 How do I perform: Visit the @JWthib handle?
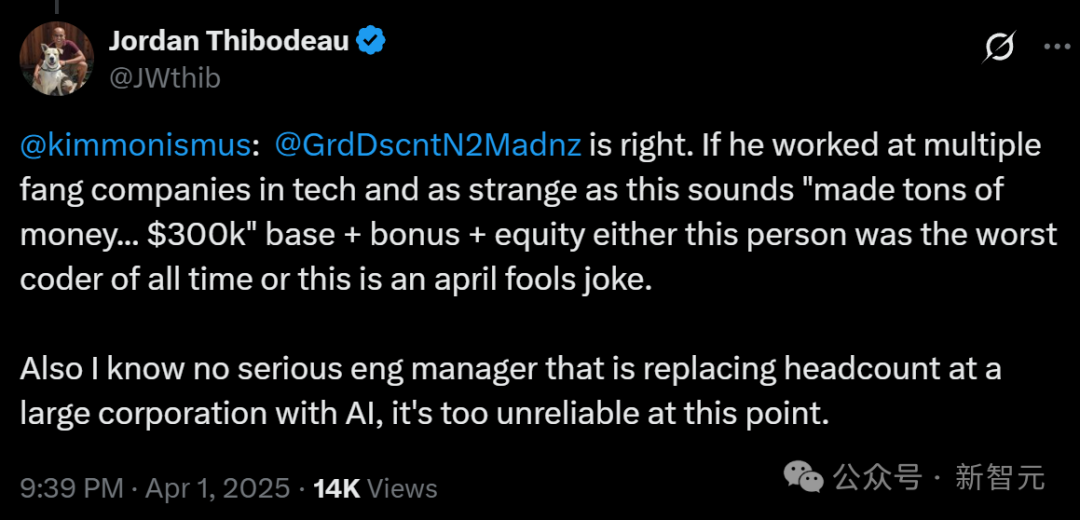pos(164,79)
